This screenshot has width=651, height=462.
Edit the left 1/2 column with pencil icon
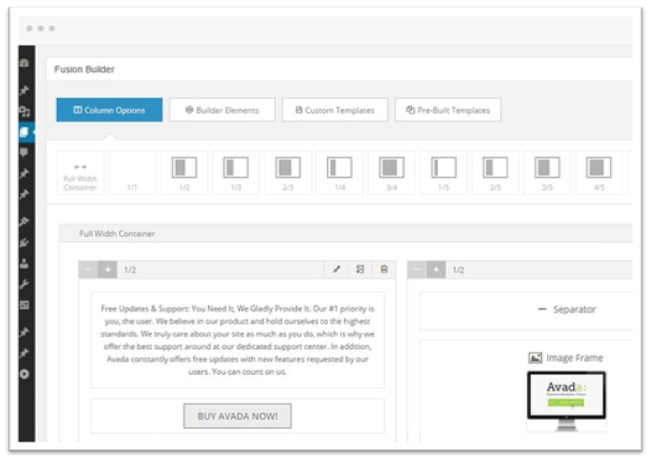tap(337, 270)
